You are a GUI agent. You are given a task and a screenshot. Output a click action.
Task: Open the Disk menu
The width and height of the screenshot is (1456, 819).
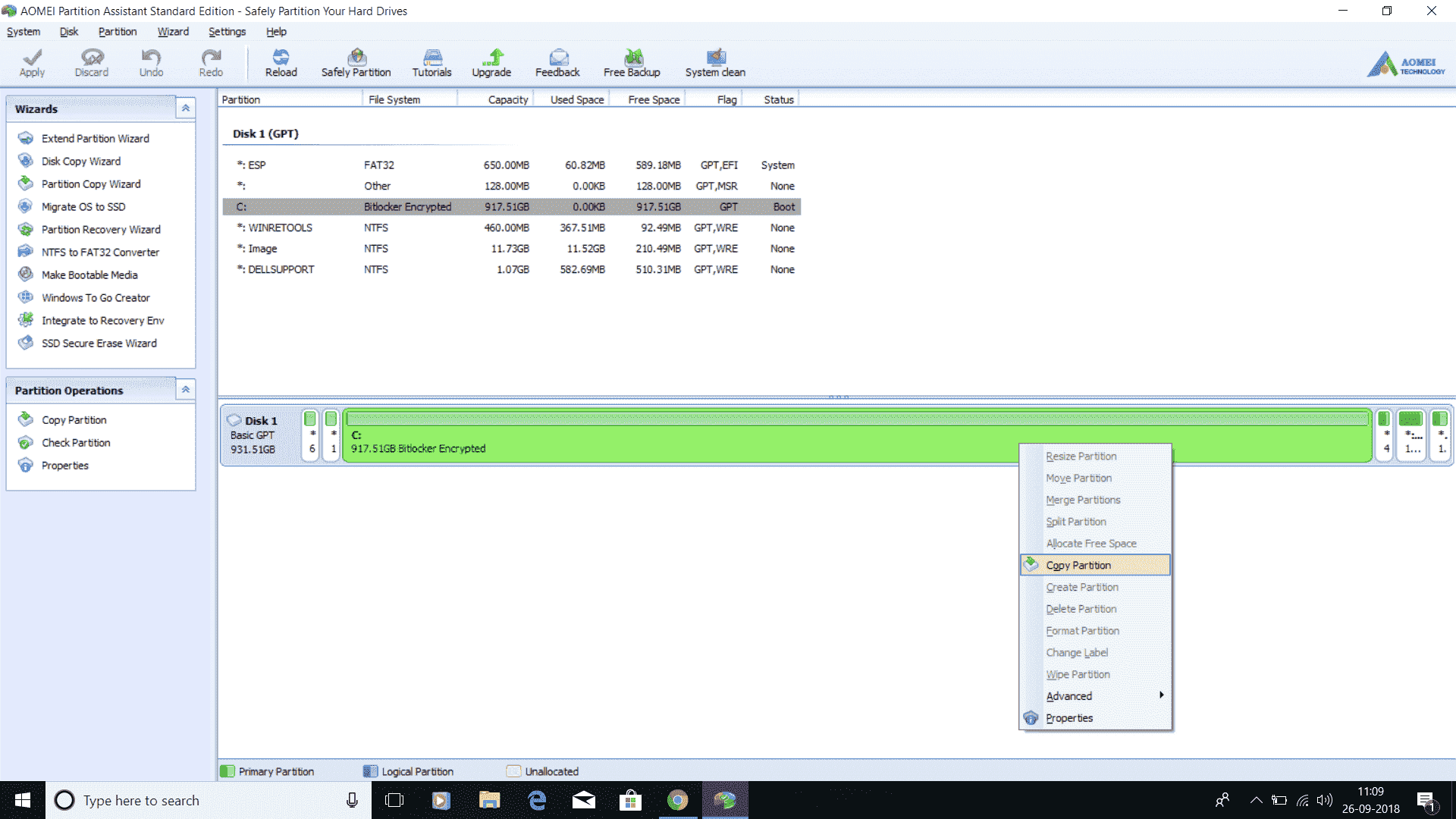coord(69,31)
